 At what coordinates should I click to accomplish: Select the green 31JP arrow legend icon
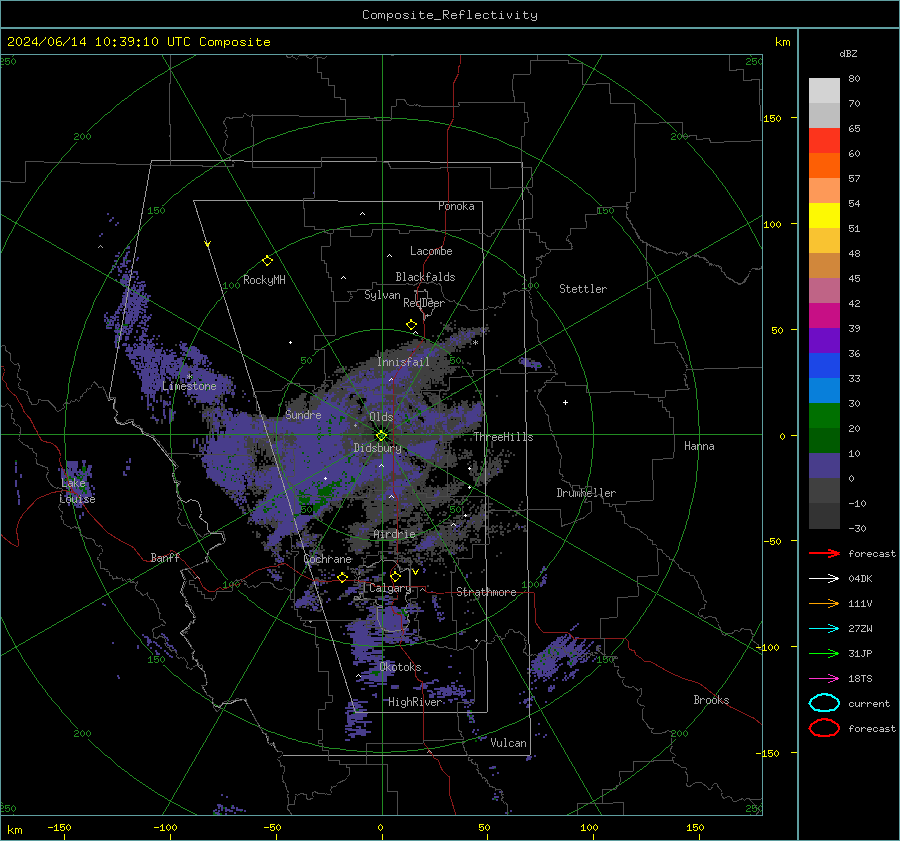click(824, 653)
